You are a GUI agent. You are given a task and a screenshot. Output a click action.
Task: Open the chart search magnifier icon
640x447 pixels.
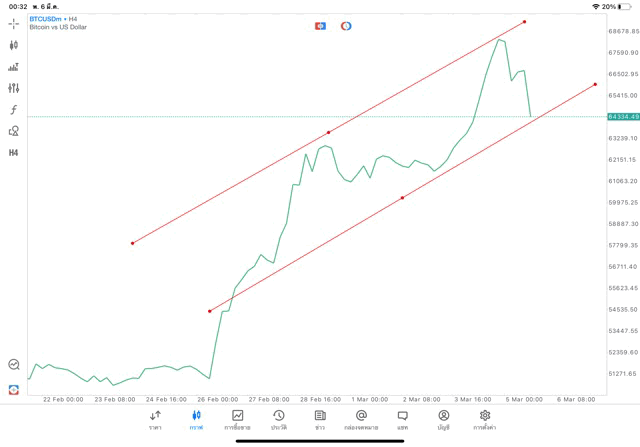pyautogui.click(x=14, y=365)
